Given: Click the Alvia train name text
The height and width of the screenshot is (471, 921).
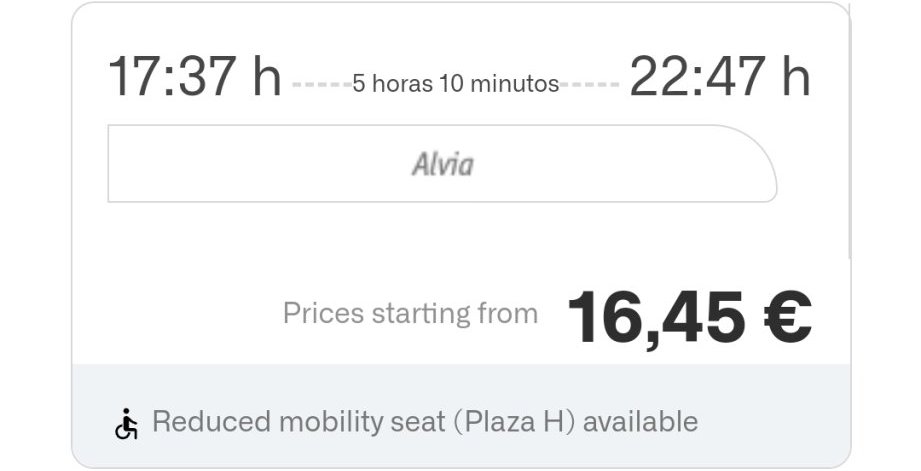Looking at the screenshot, I should tap(442, 164).
